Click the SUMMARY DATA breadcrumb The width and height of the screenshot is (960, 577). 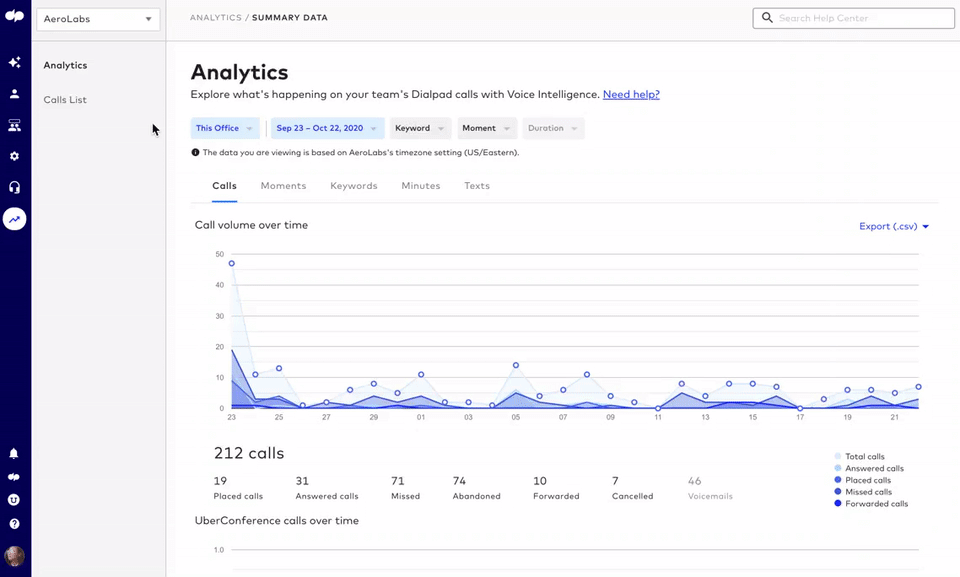pos(290,18)
